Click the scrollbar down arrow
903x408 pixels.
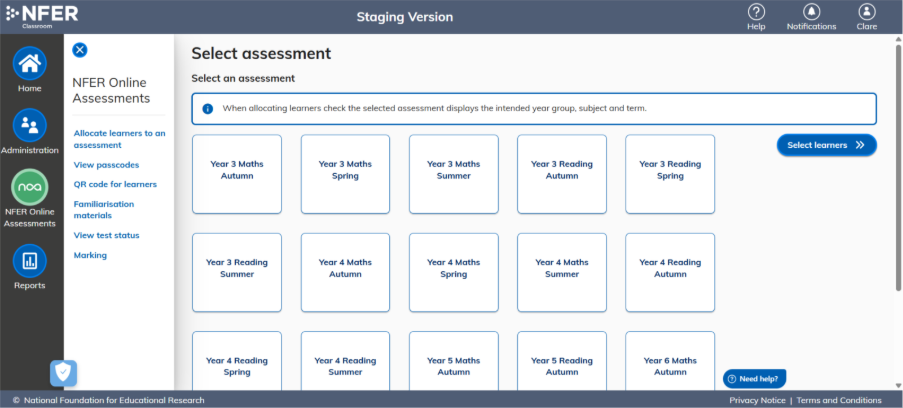(898, 385)
